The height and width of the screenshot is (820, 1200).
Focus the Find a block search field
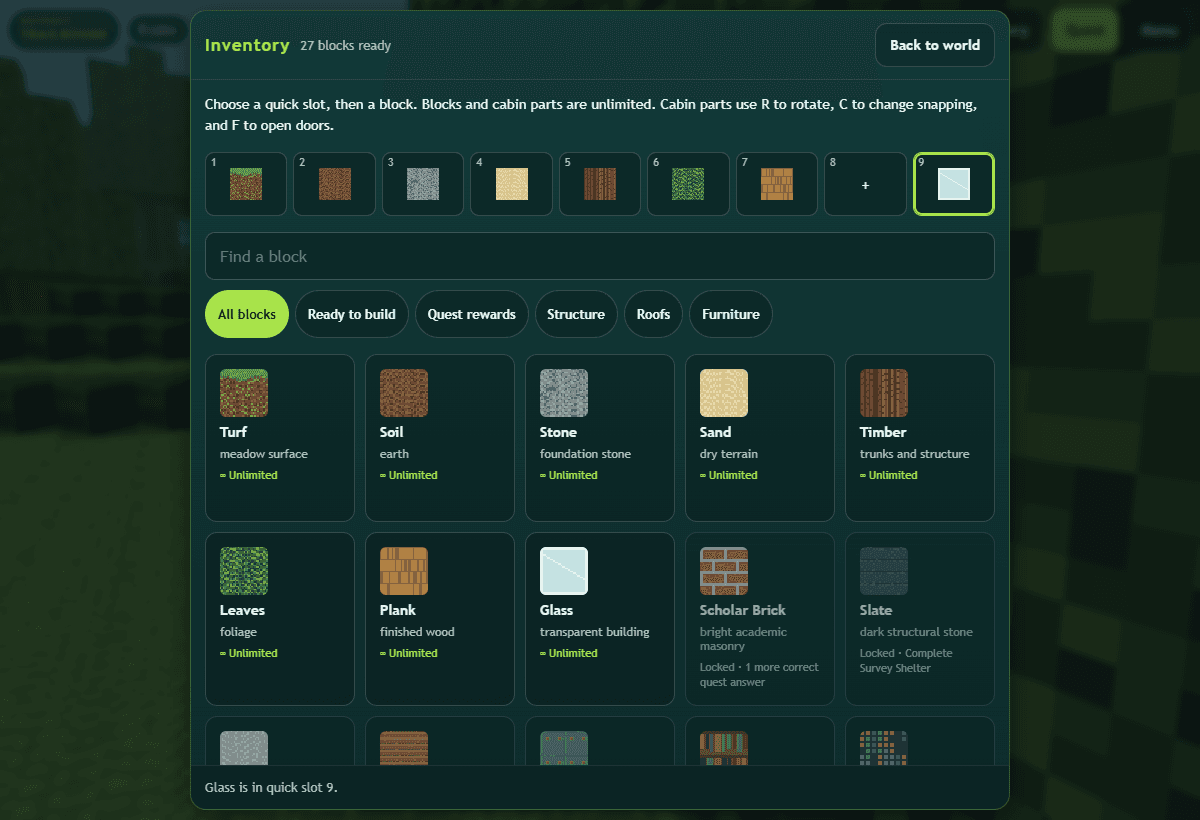[x=600, y=256]
